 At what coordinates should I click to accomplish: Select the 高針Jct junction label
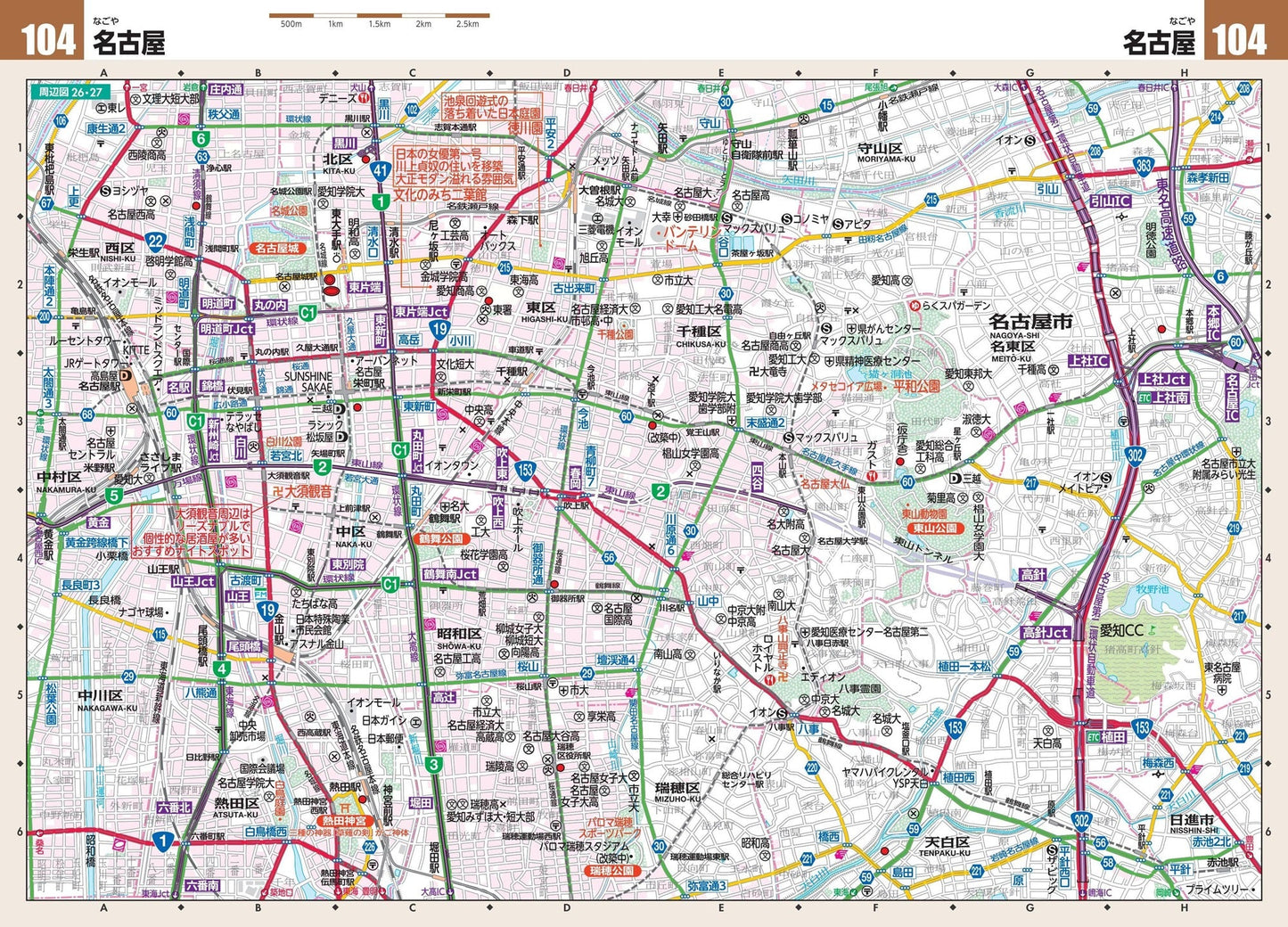1046,633
